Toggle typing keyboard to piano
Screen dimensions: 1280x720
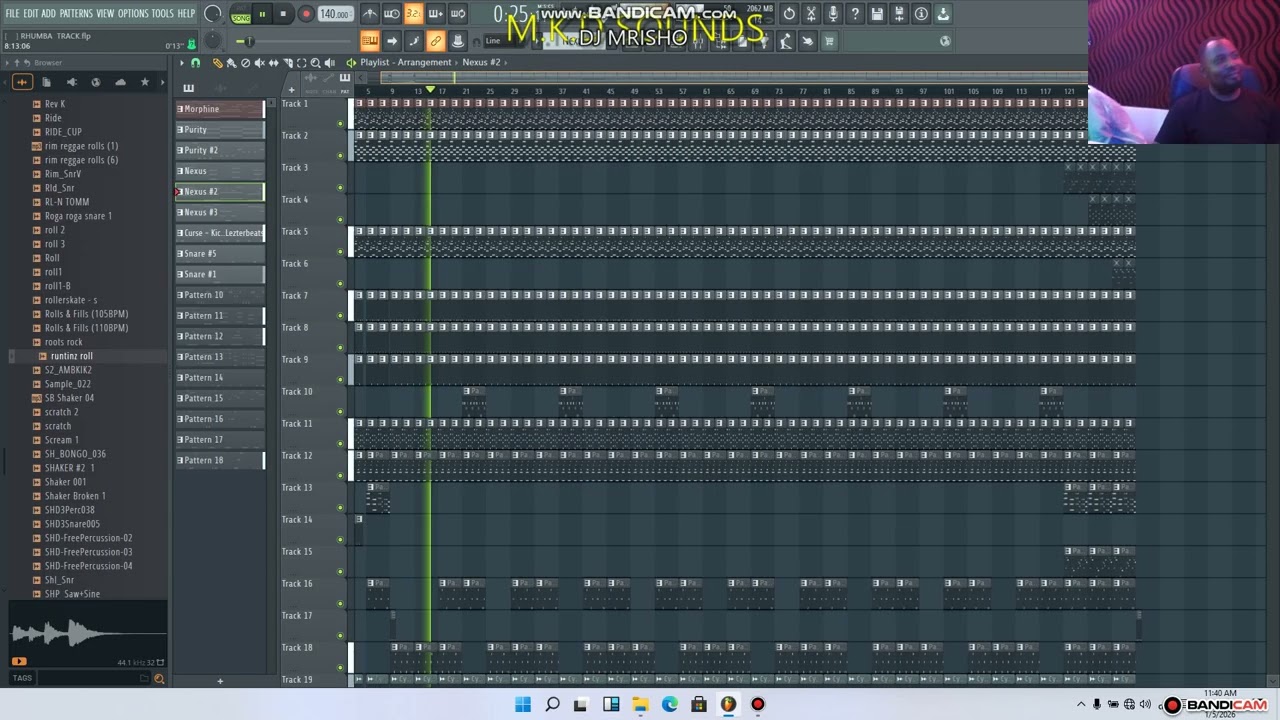370,41
